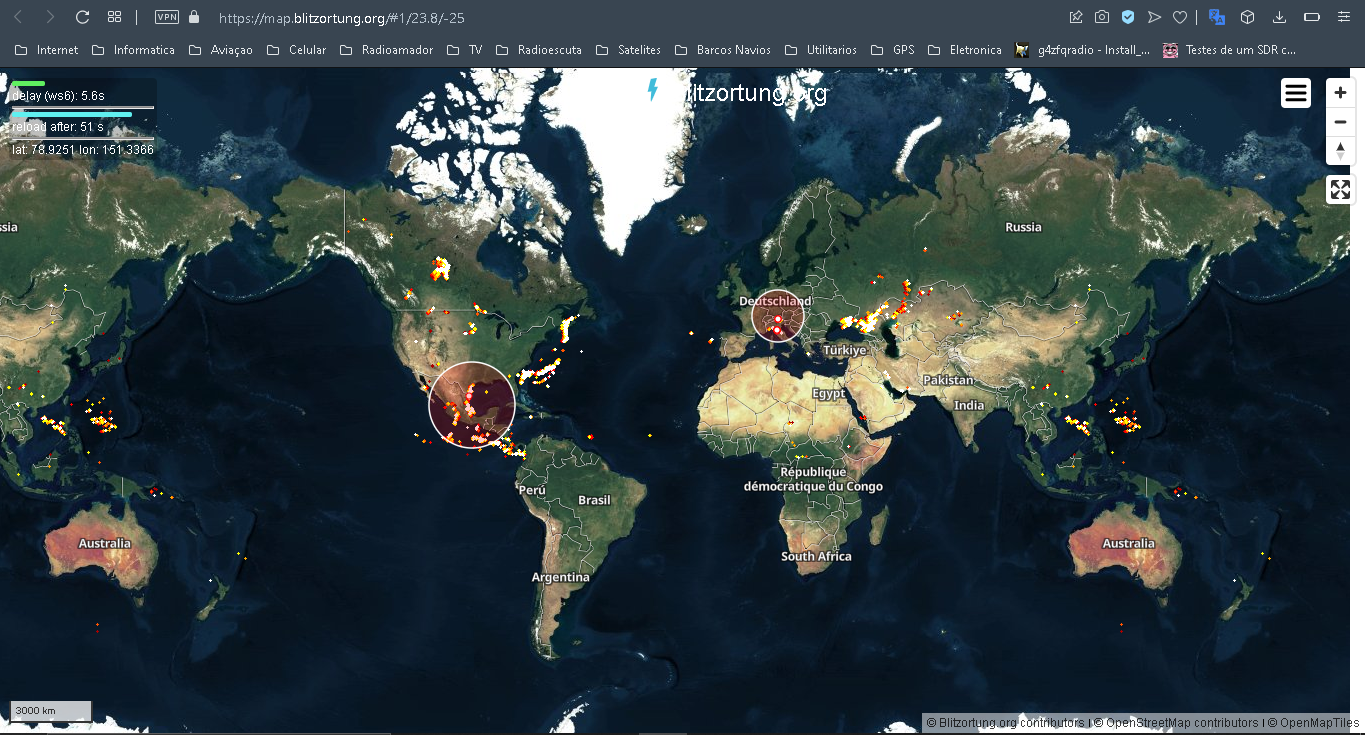Click the 'delay (ws6): 5.6s' text

pyautogui.click(x=58, y=96)
